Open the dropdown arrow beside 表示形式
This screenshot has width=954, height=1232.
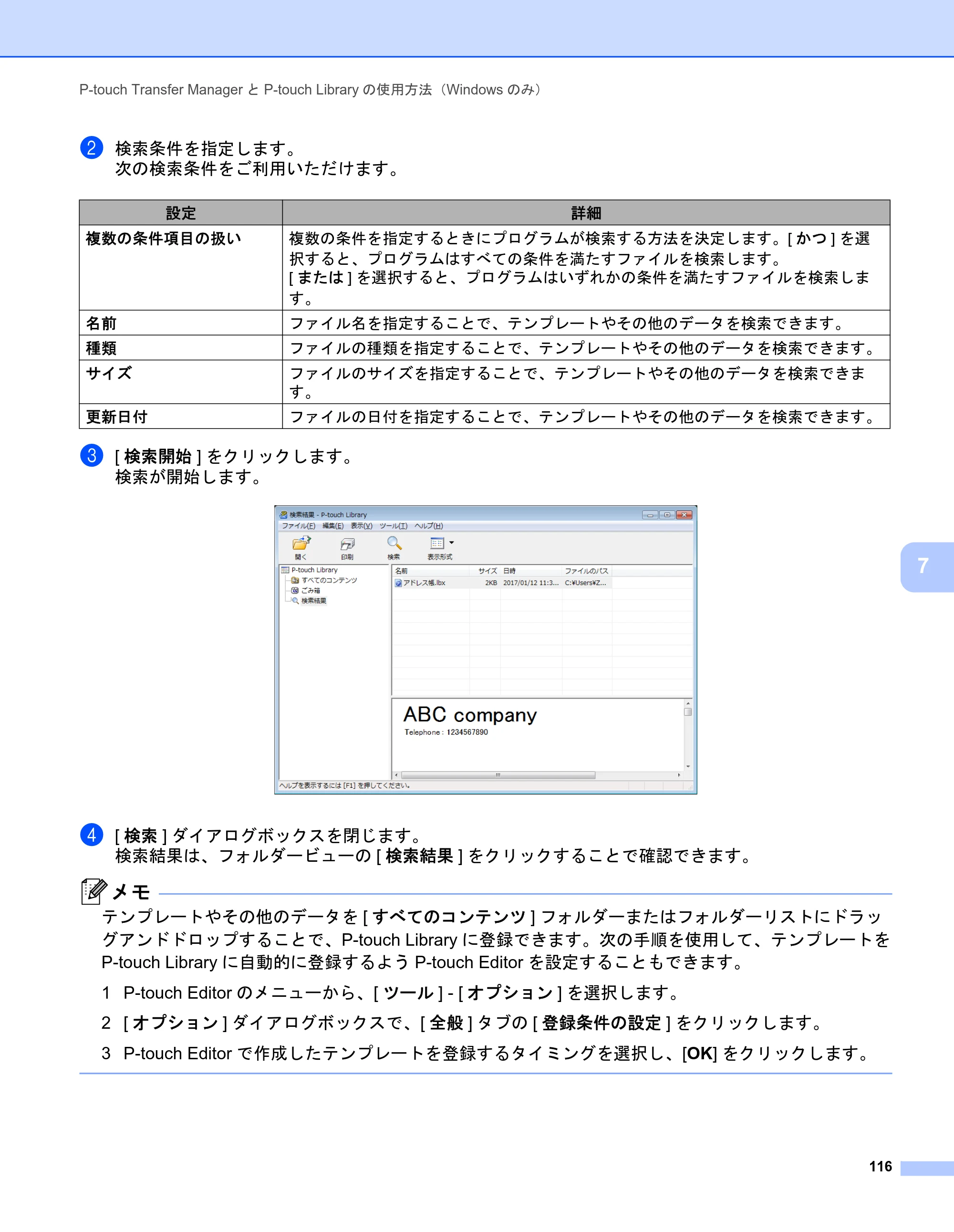click(x=452, y=543)
